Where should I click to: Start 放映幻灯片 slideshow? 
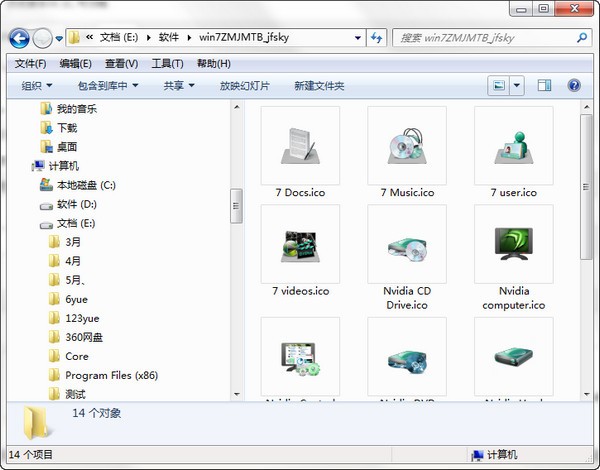(x=244, y=85)
